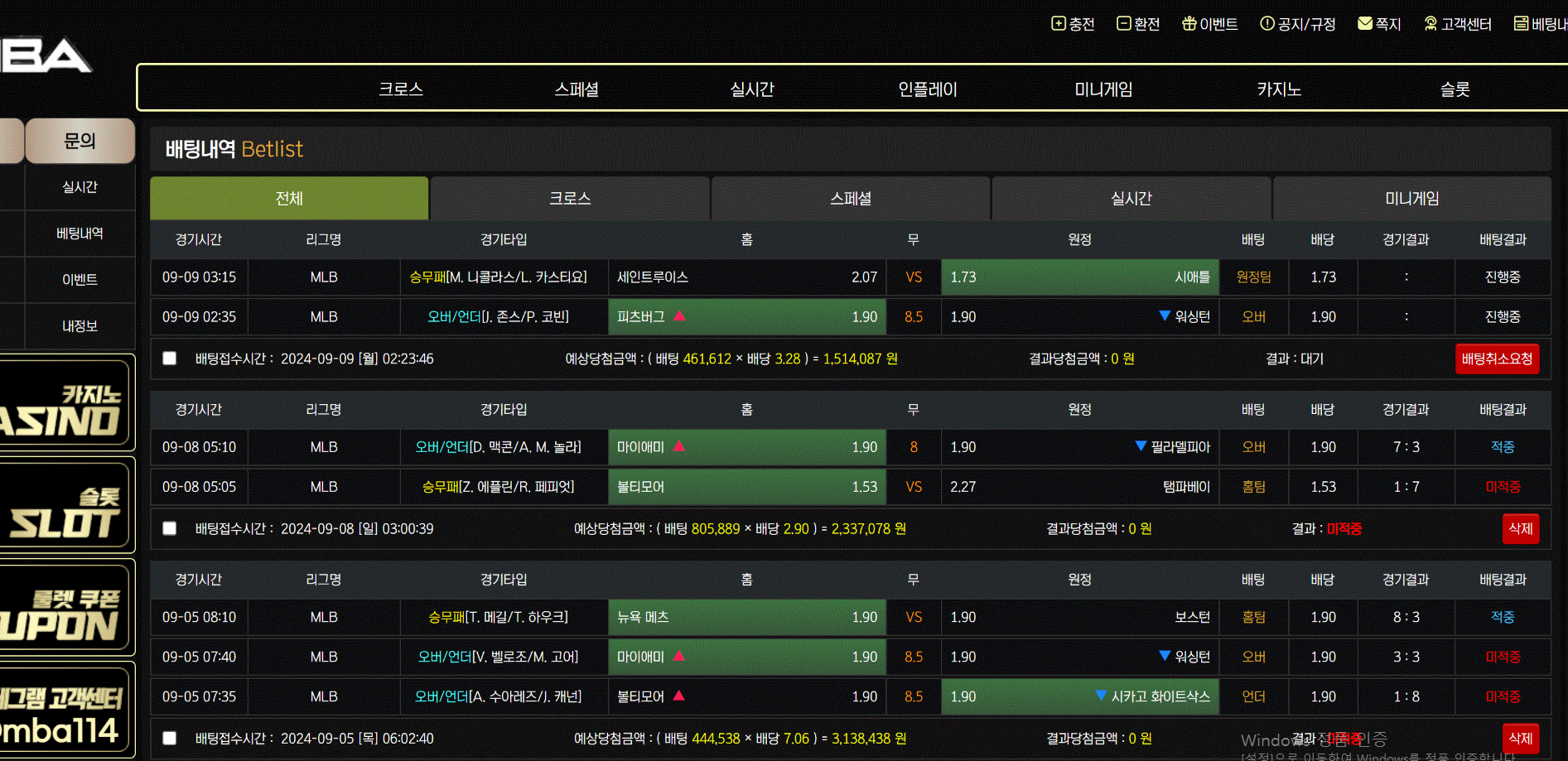Open the 환전 withdrawal link

(x=1138, y=24)
